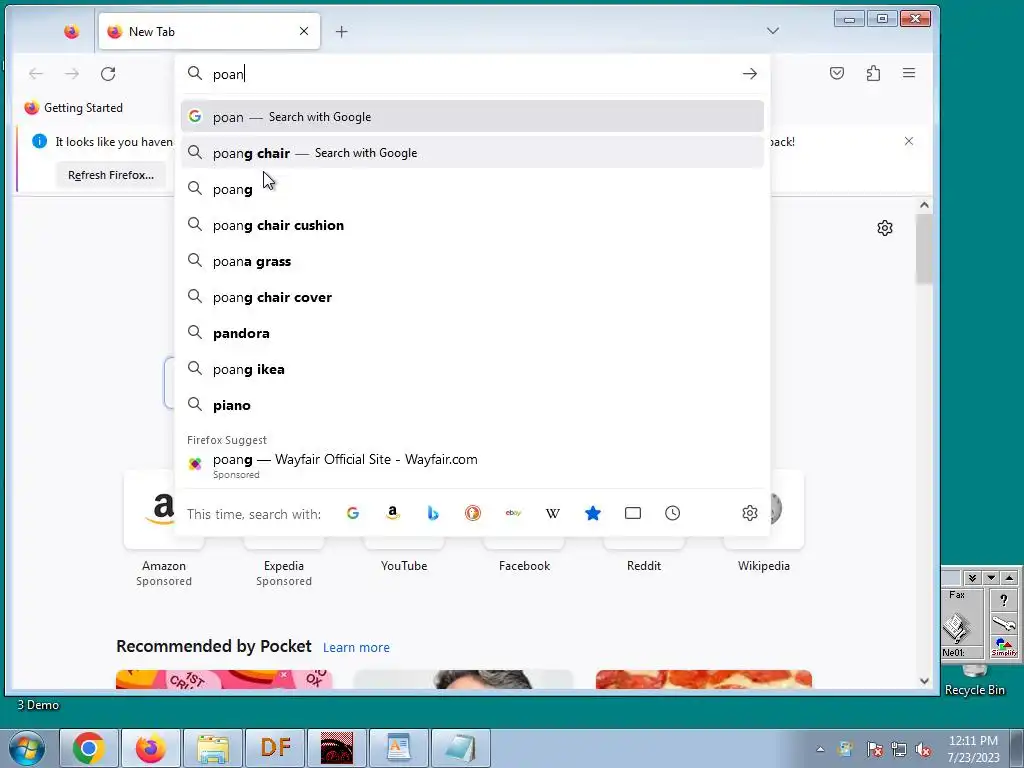The image size is (1024, 768).
Task: Search open tabs with tabs icon
Action: pyautogui.click(x=633, y=513)
